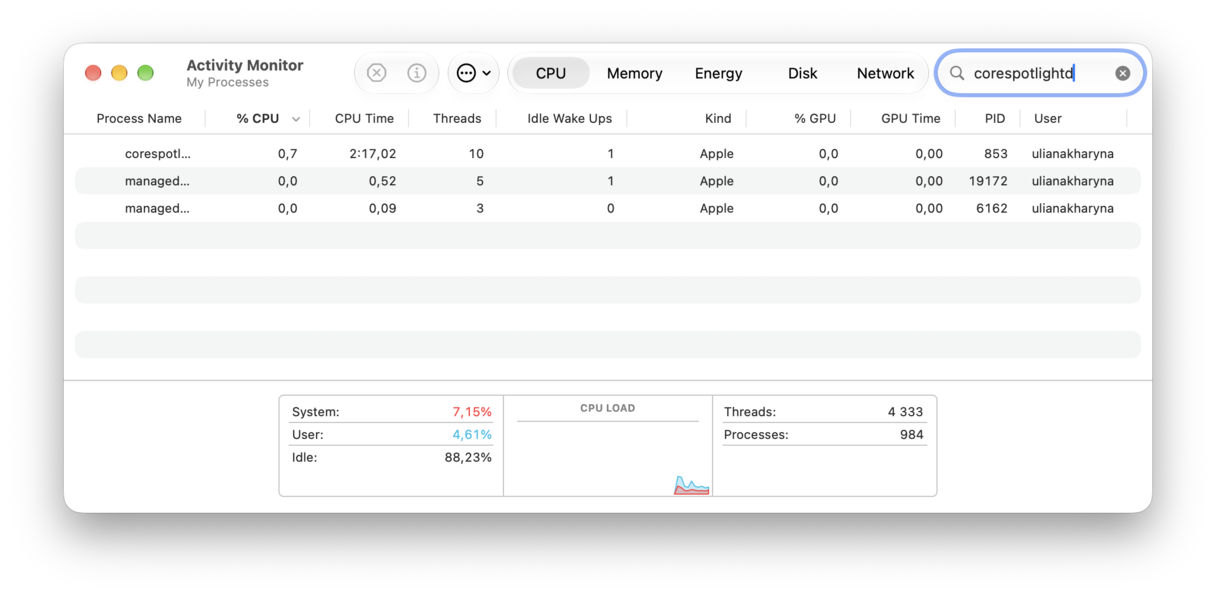
Task: Select the corespotl... process row
Action: coord(608,154)
